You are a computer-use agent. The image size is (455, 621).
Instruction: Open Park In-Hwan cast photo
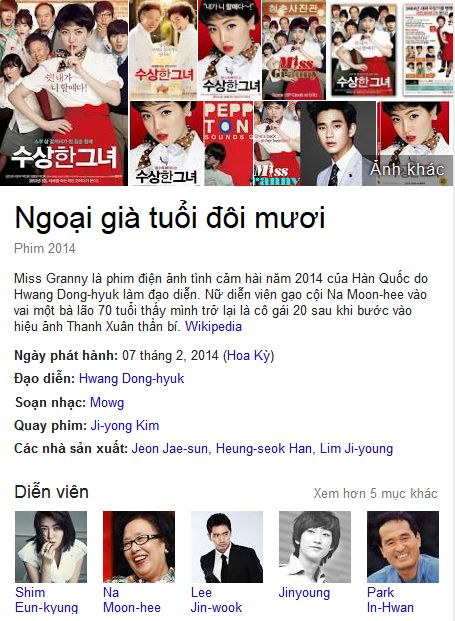tap(403, 547)
